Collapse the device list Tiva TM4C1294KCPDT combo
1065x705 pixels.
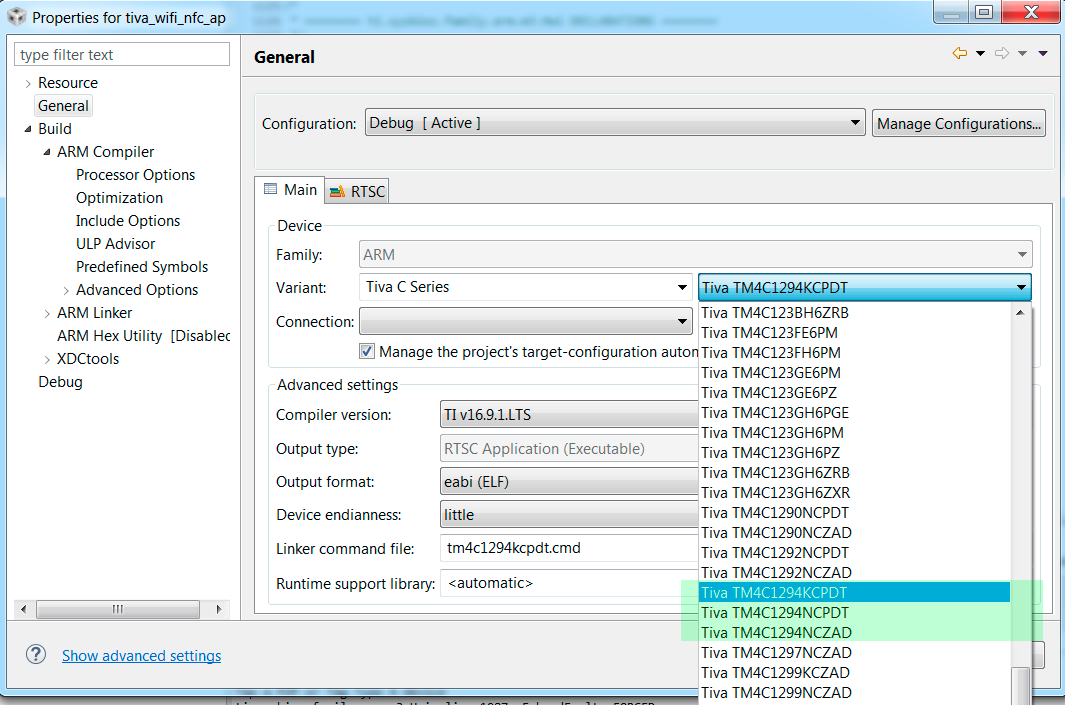(x=865, y=287)
